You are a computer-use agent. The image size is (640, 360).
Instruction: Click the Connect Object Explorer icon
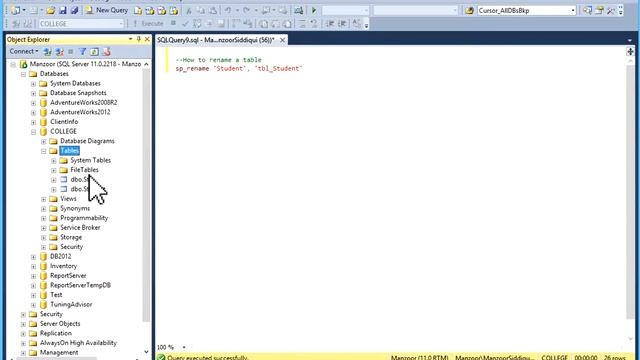tap(47, 52)
